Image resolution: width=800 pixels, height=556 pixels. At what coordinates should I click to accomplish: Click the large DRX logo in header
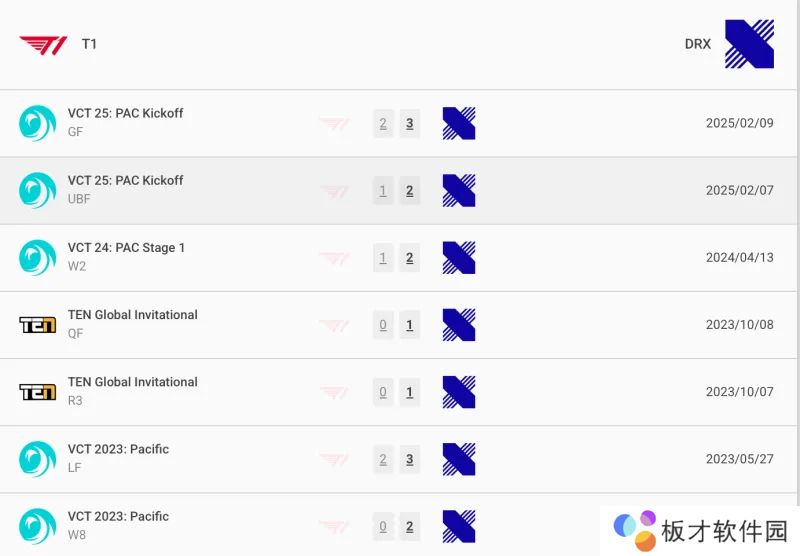pyautogui.click(x=749, y=44)
